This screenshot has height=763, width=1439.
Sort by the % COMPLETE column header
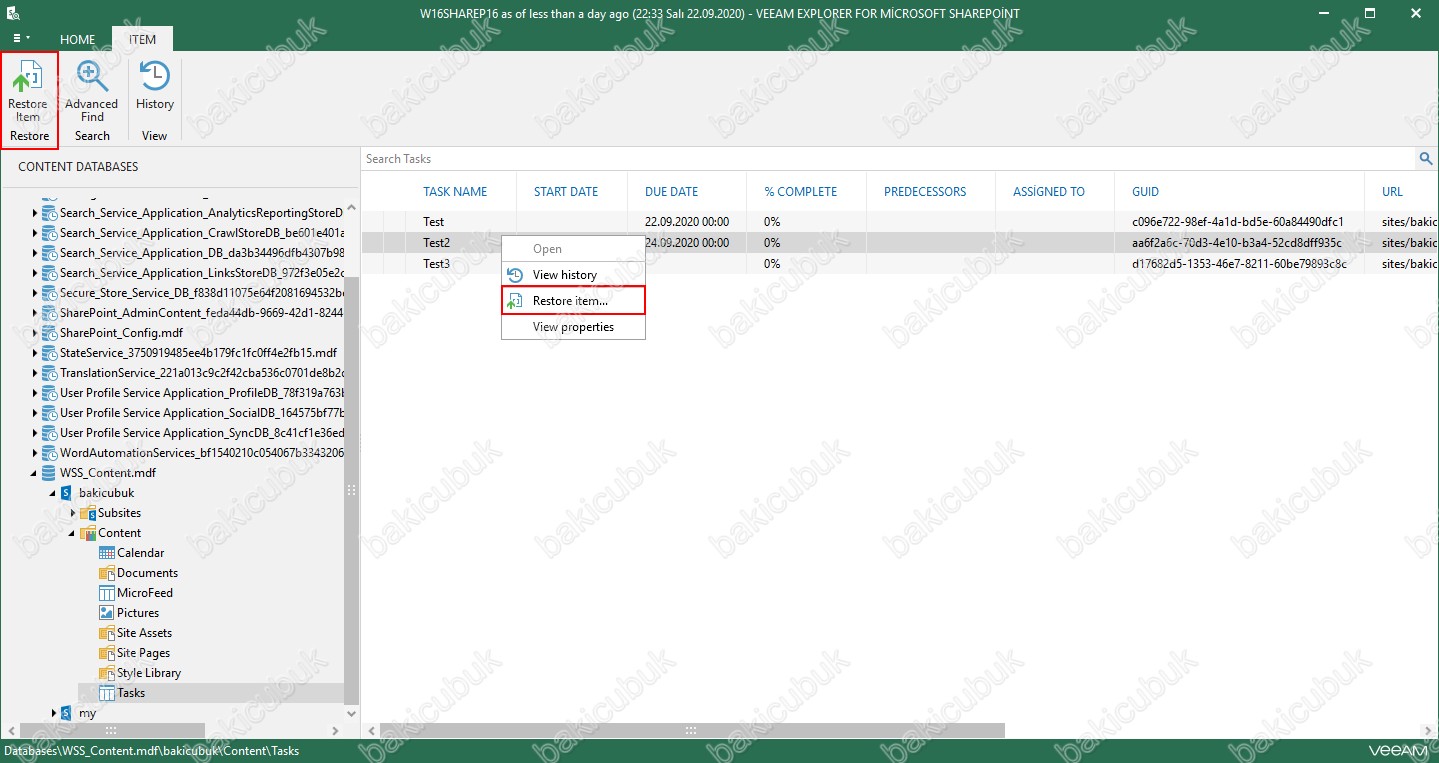pyautogui.click(x=800, y=192)
